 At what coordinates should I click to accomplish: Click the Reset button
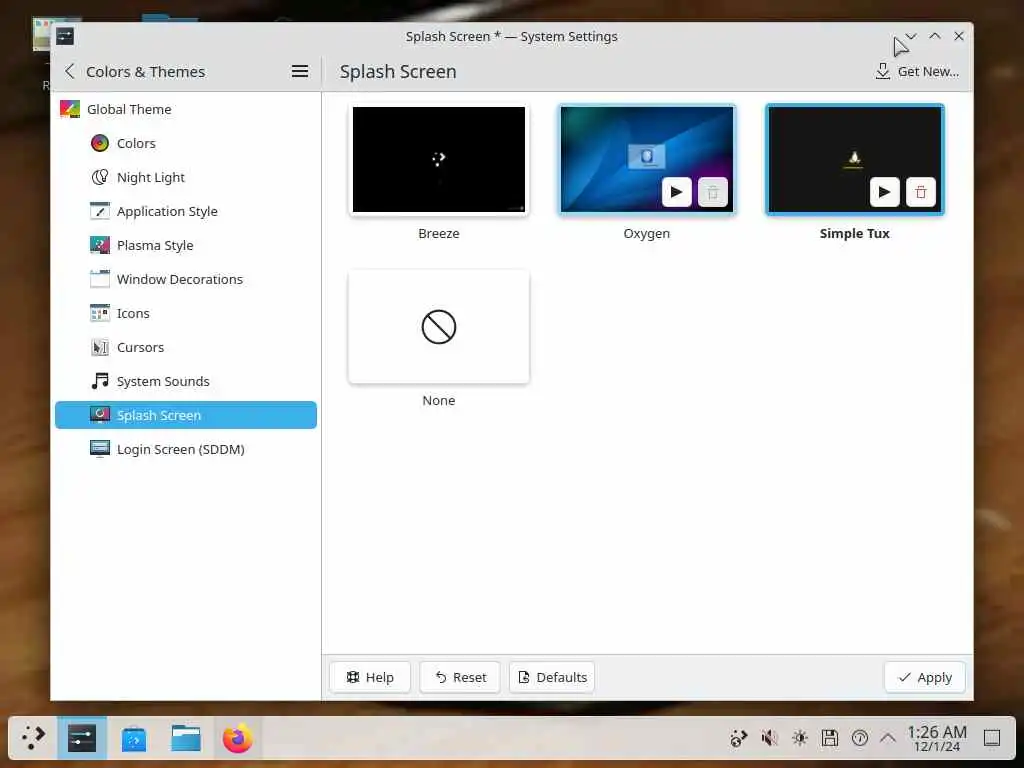point(460,677)
